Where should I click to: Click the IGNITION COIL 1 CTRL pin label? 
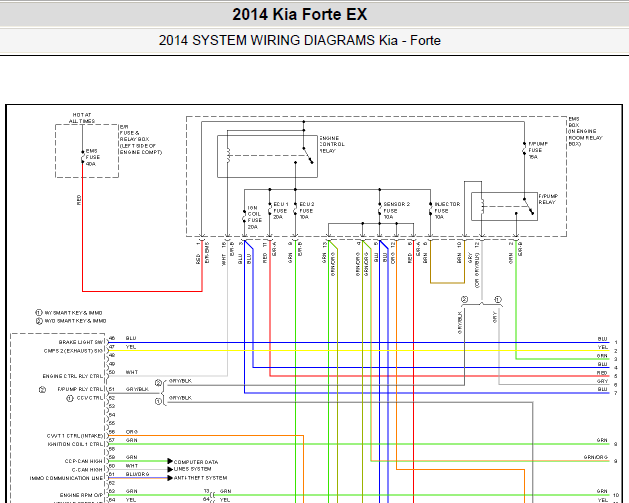[x=75, y=444]
